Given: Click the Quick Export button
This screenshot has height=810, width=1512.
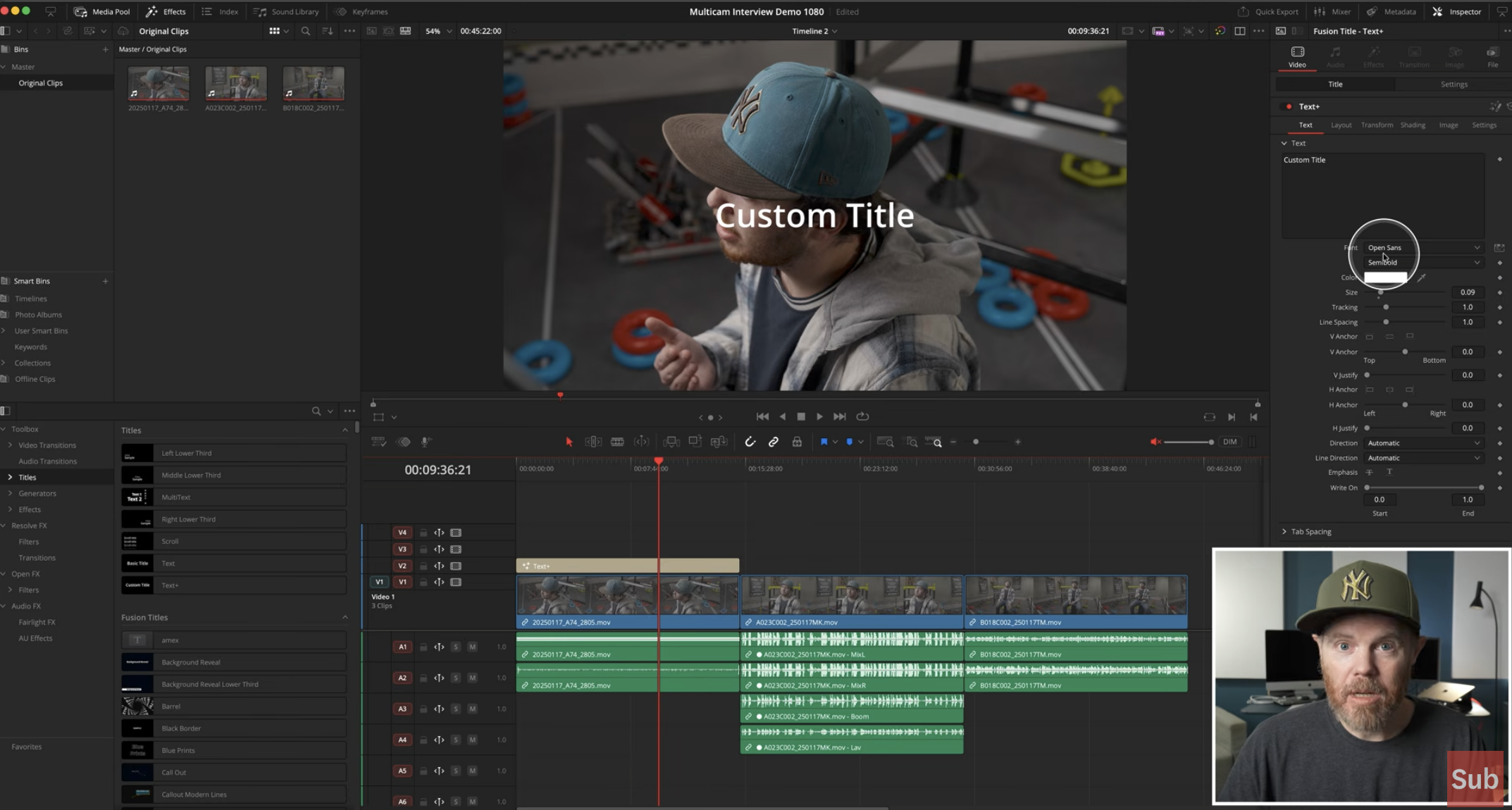Looking at the screenshot, I should (1268, 11).
